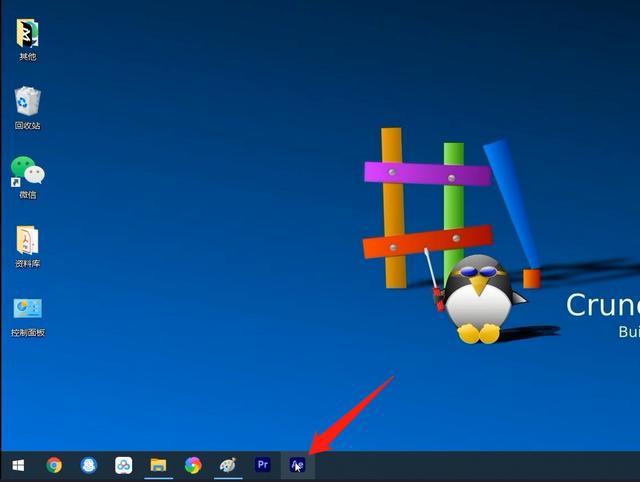This screenshot has width=640, height=482.
Task: Select the 回收站 recycle bin icon
Action: 27,108
